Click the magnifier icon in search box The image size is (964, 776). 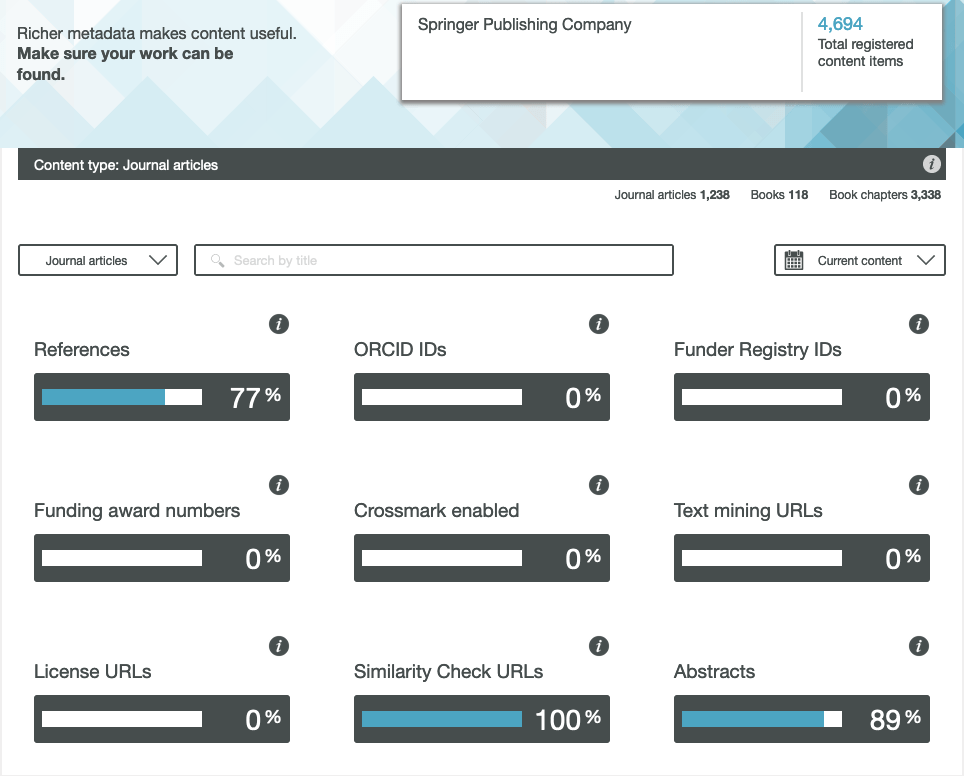pyautogui.click(x=217, y=261)
